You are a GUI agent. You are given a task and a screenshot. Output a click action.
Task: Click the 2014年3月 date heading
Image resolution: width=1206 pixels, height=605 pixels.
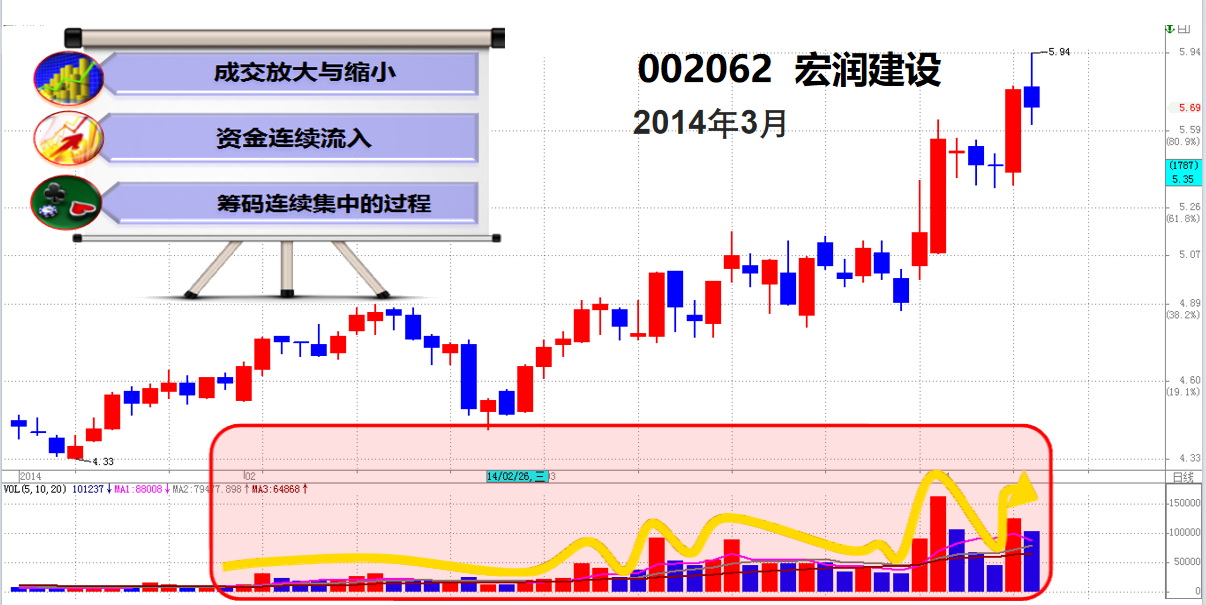coord(710,122)
